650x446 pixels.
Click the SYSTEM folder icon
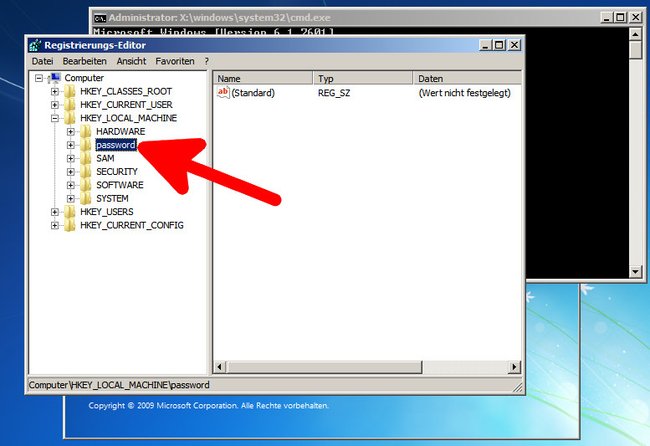(85, 199)
